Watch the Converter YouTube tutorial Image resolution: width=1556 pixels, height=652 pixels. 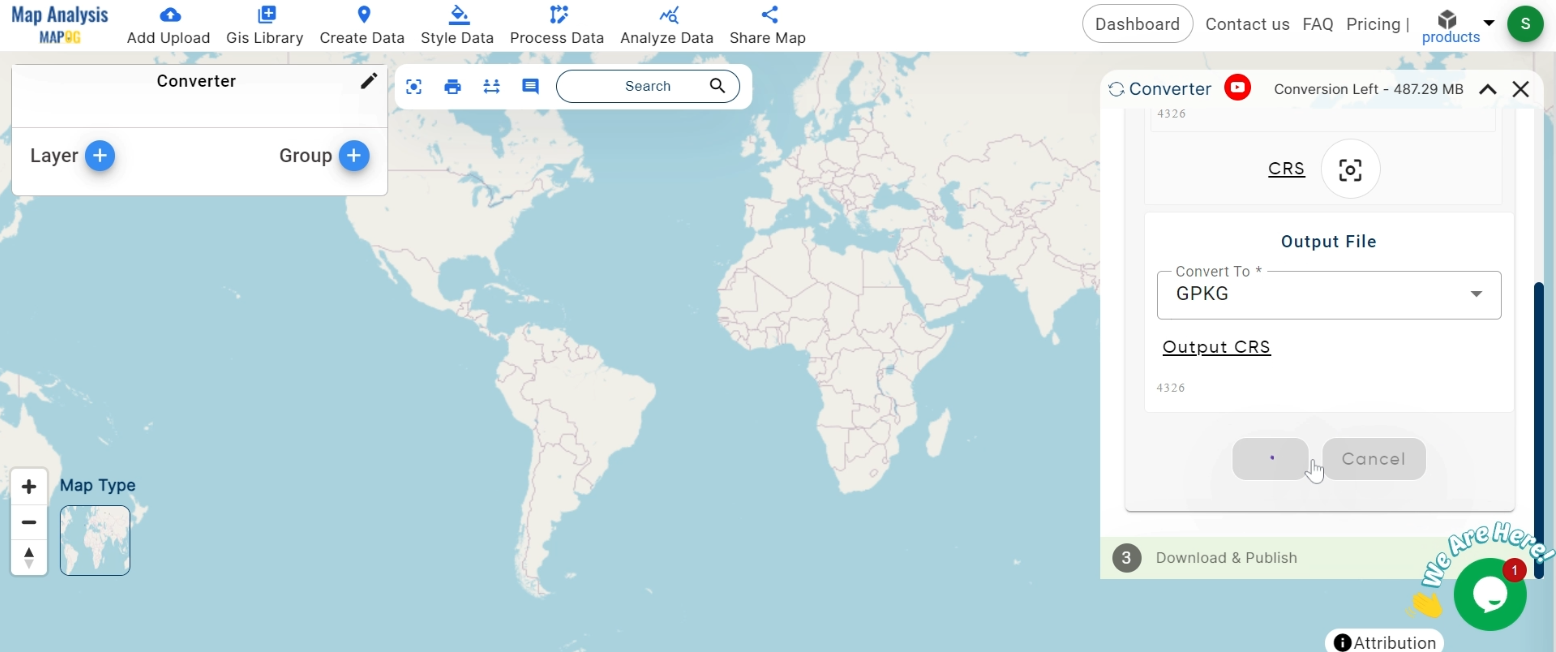(1237, 88)
